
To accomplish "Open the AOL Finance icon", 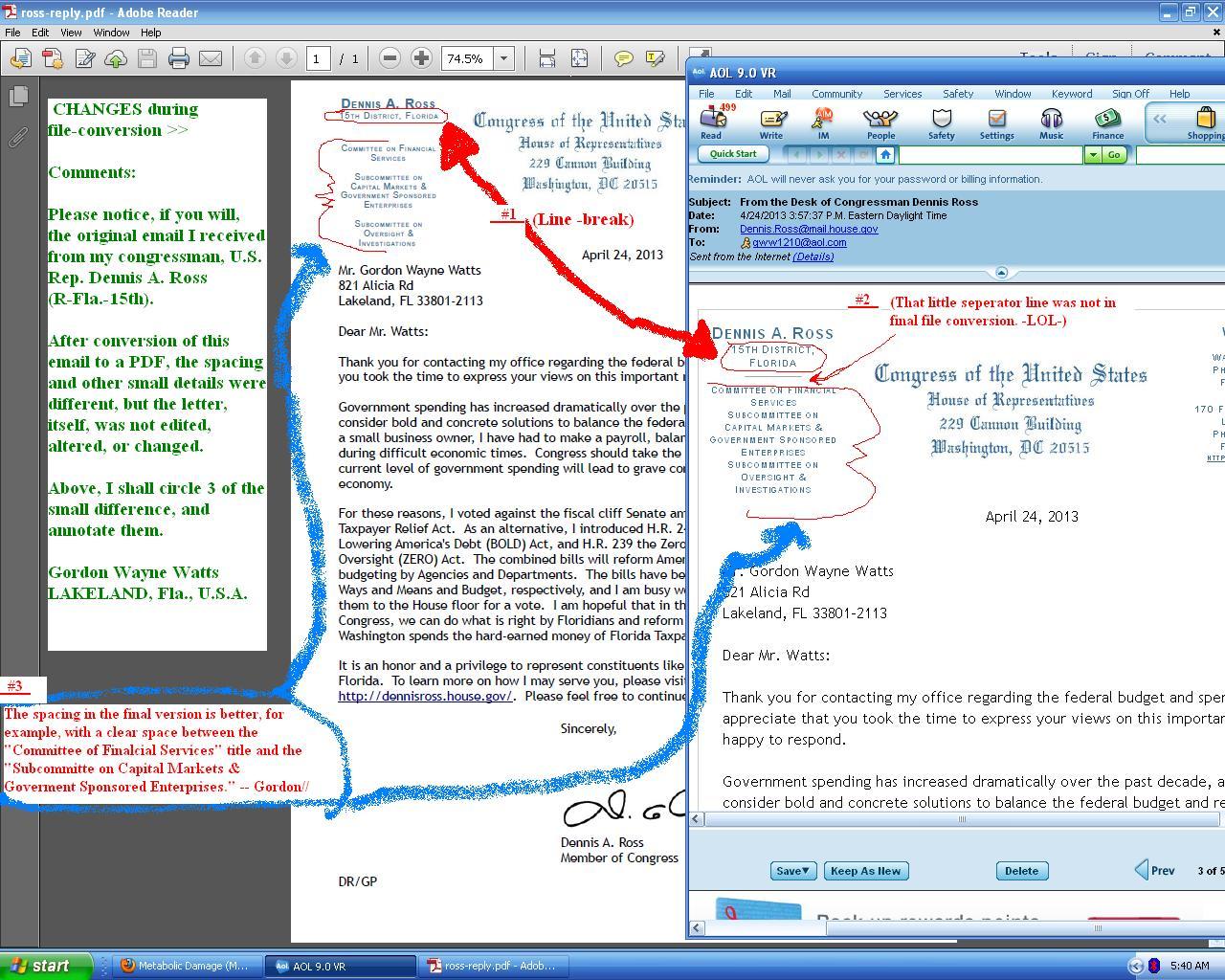I will coord(1108,122).
